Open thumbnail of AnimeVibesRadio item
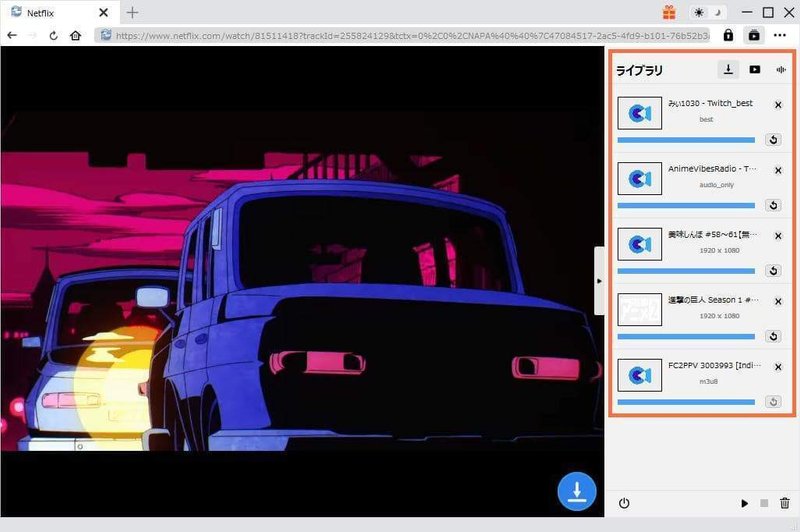The height and width of the screenshot is (532, 800). [639, 179]
